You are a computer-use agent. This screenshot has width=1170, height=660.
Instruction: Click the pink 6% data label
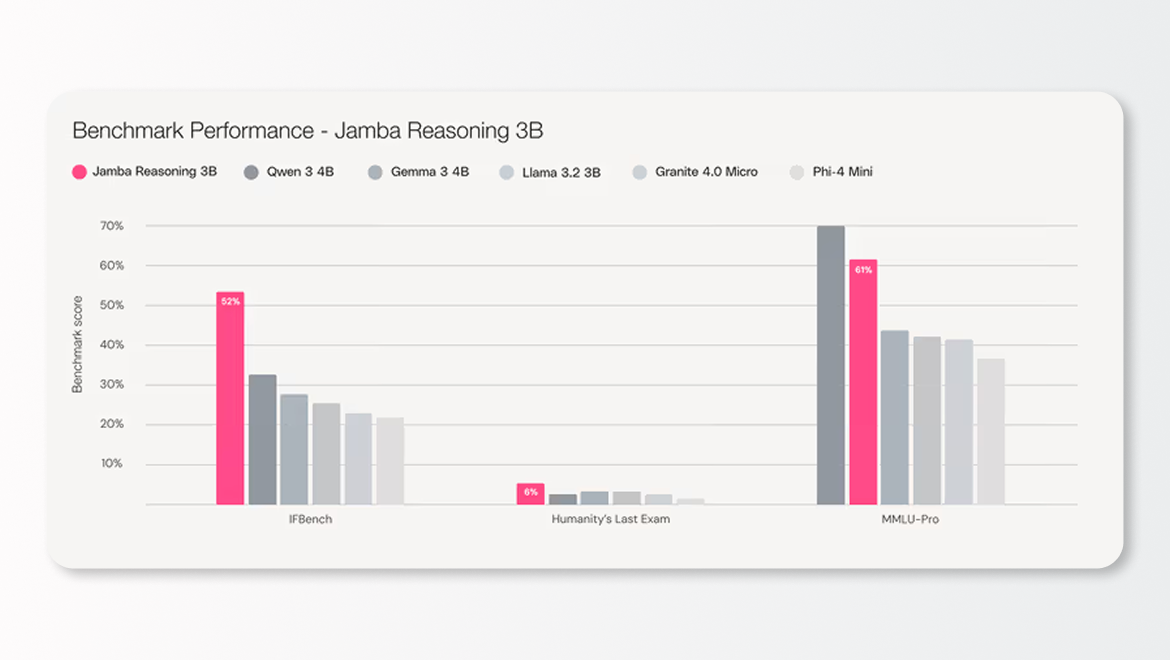[x=529, y=492]
